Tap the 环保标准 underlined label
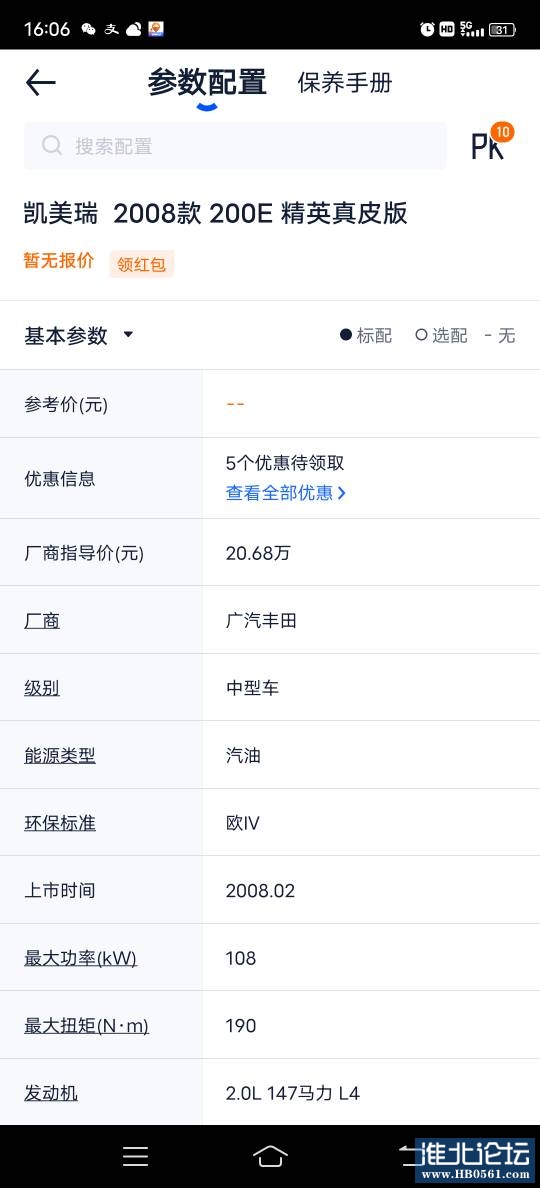Viewport: 540px width, 1188px height. (x=60, y=823)
